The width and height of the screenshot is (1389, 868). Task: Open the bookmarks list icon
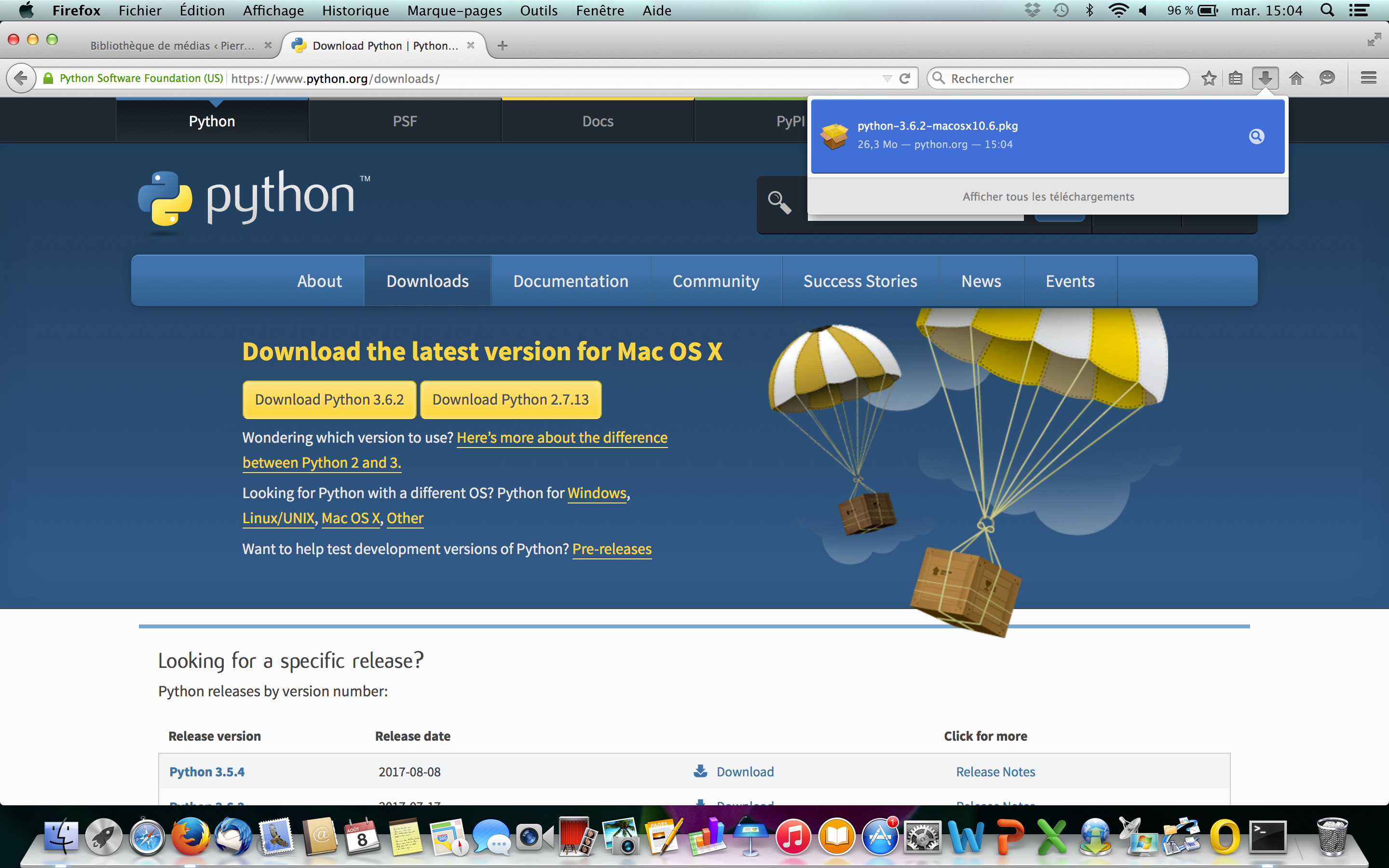tap(1236, 78)
